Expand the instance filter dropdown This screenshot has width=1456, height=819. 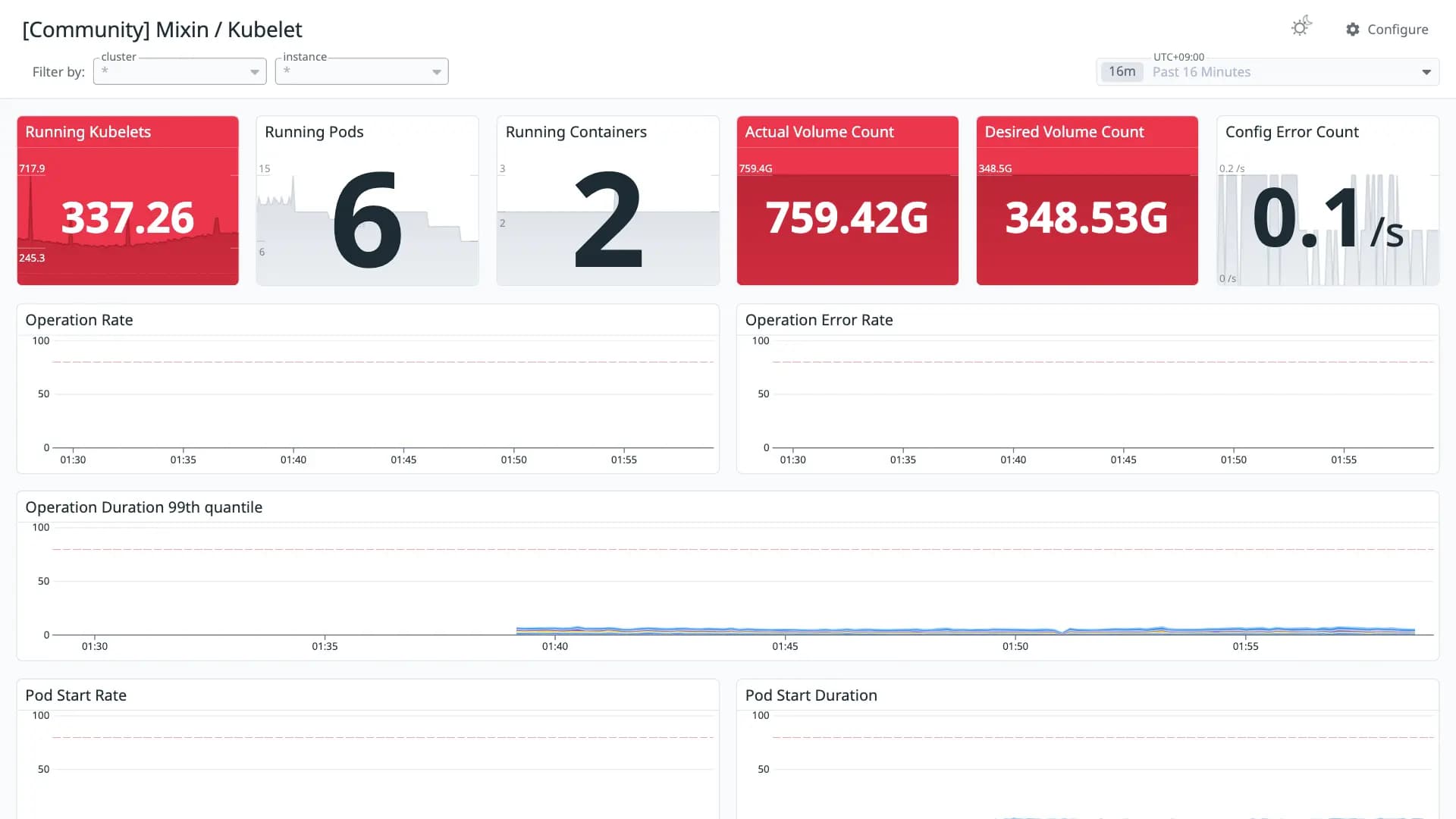point(362,71)
